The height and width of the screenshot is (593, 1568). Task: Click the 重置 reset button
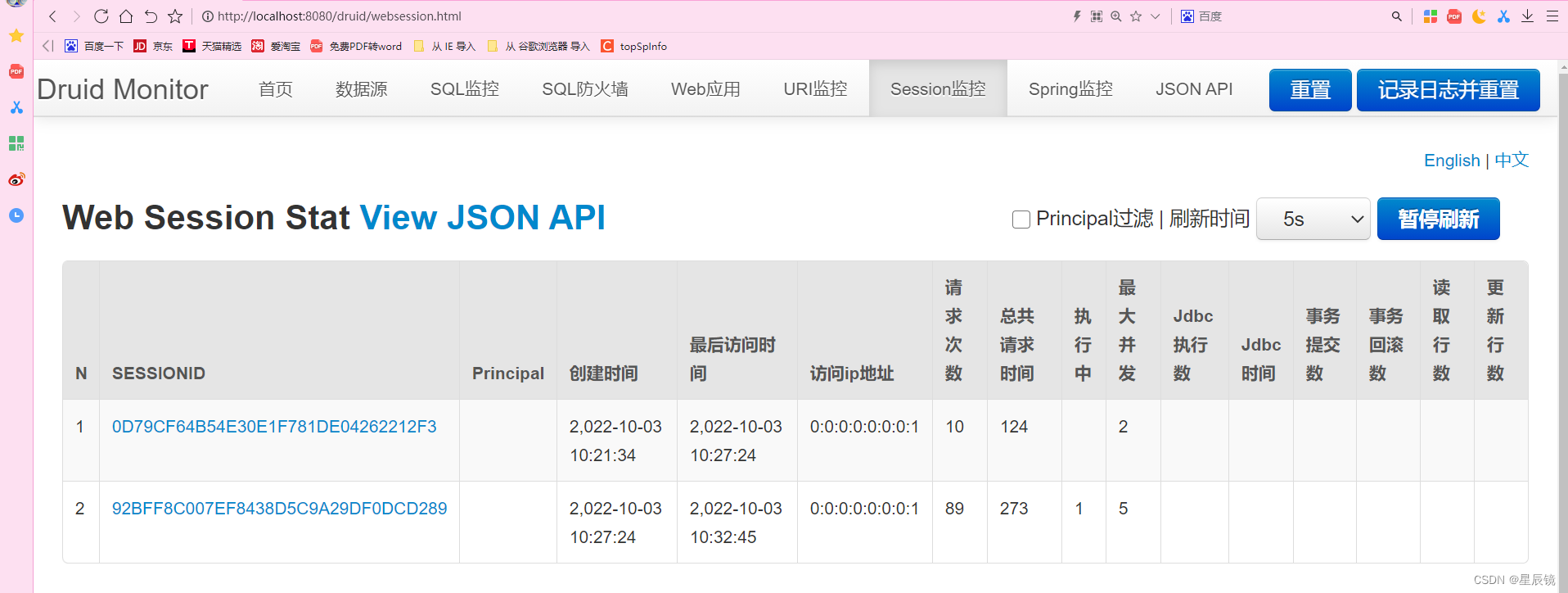coord(1310,90)
